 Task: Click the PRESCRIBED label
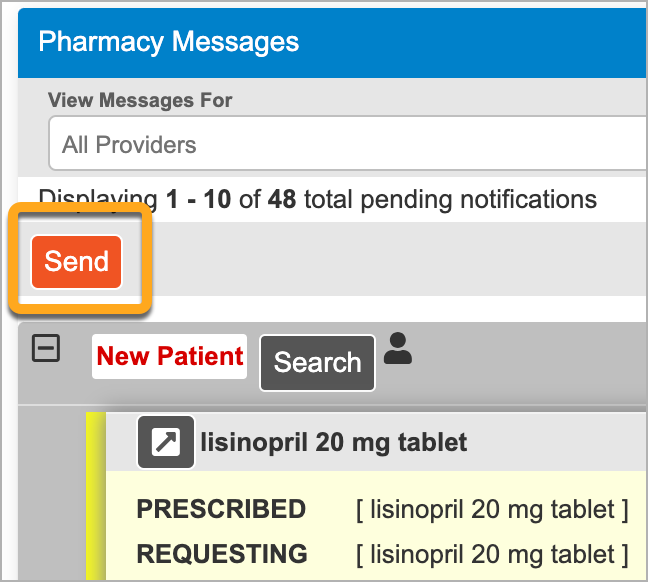[x=221, y=509]
